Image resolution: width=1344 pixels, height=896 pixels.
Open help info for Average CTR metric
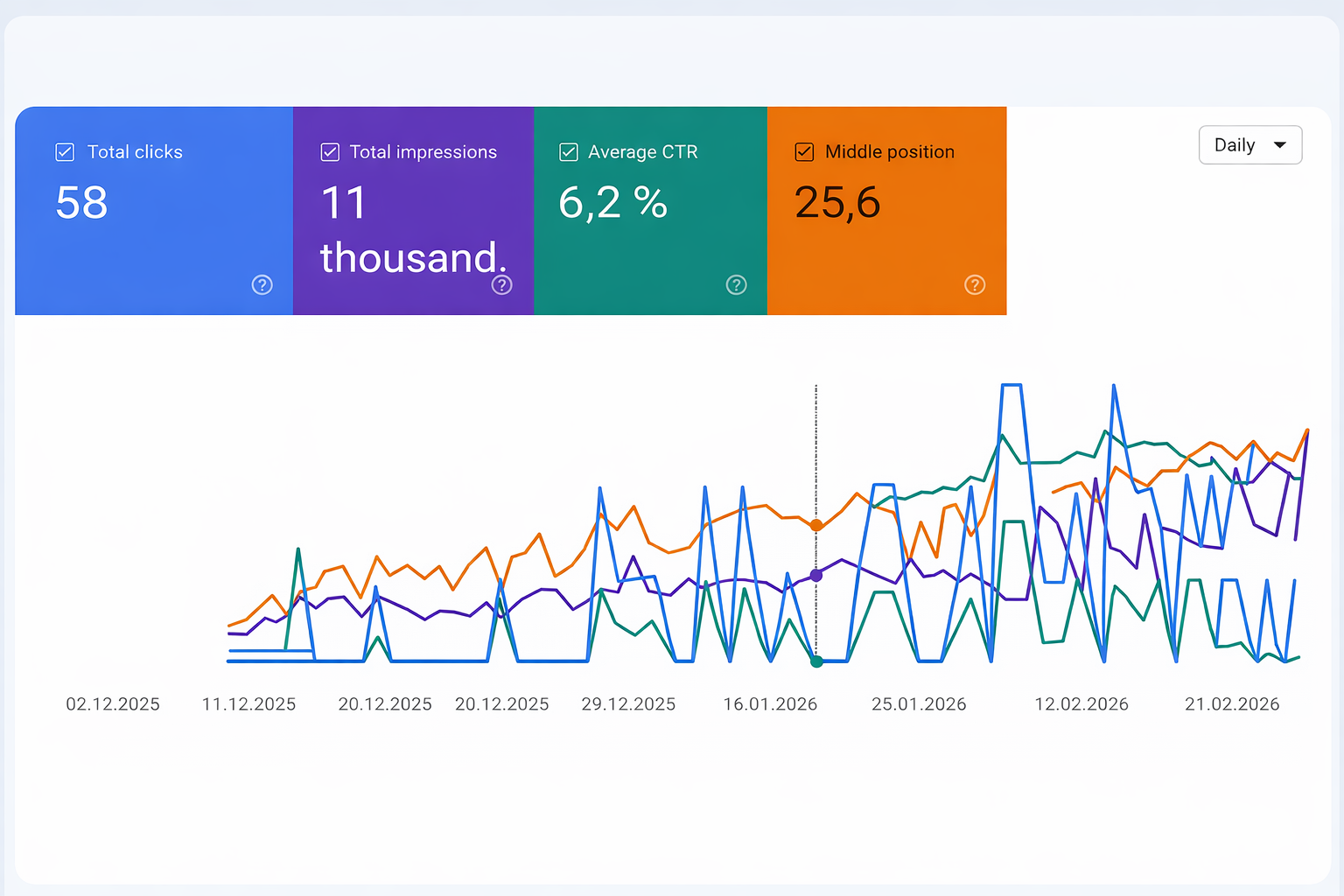coord(736,284)
